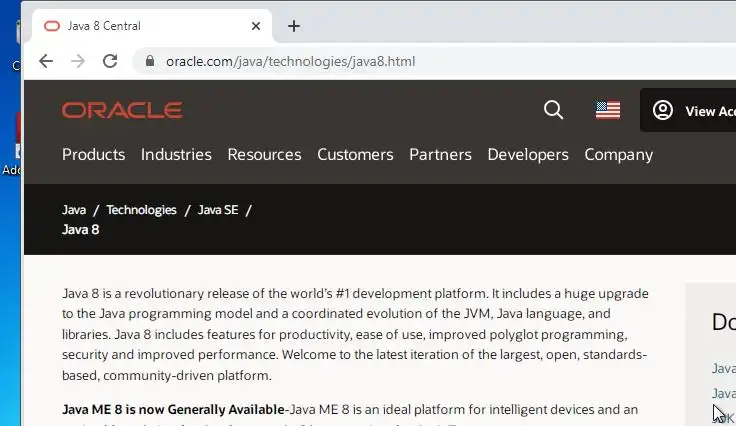Open the Partners menu
The width and height of the screenshot is (736, 426).
pyautogui.click(x=440, y=155)
